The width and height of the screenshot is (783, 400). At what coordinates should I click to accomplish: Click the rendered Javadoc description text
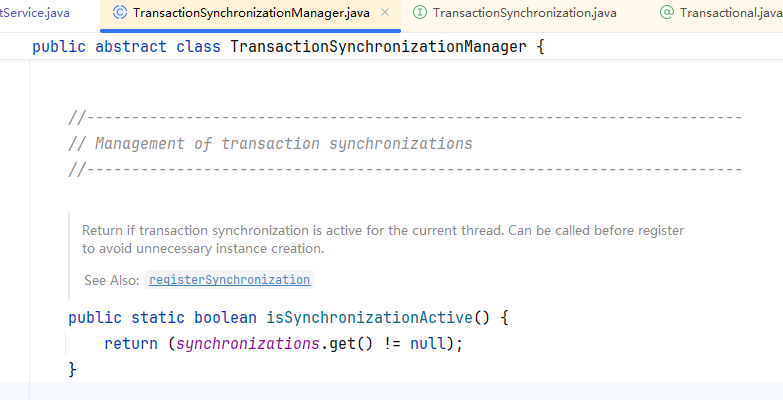(383, 239)
